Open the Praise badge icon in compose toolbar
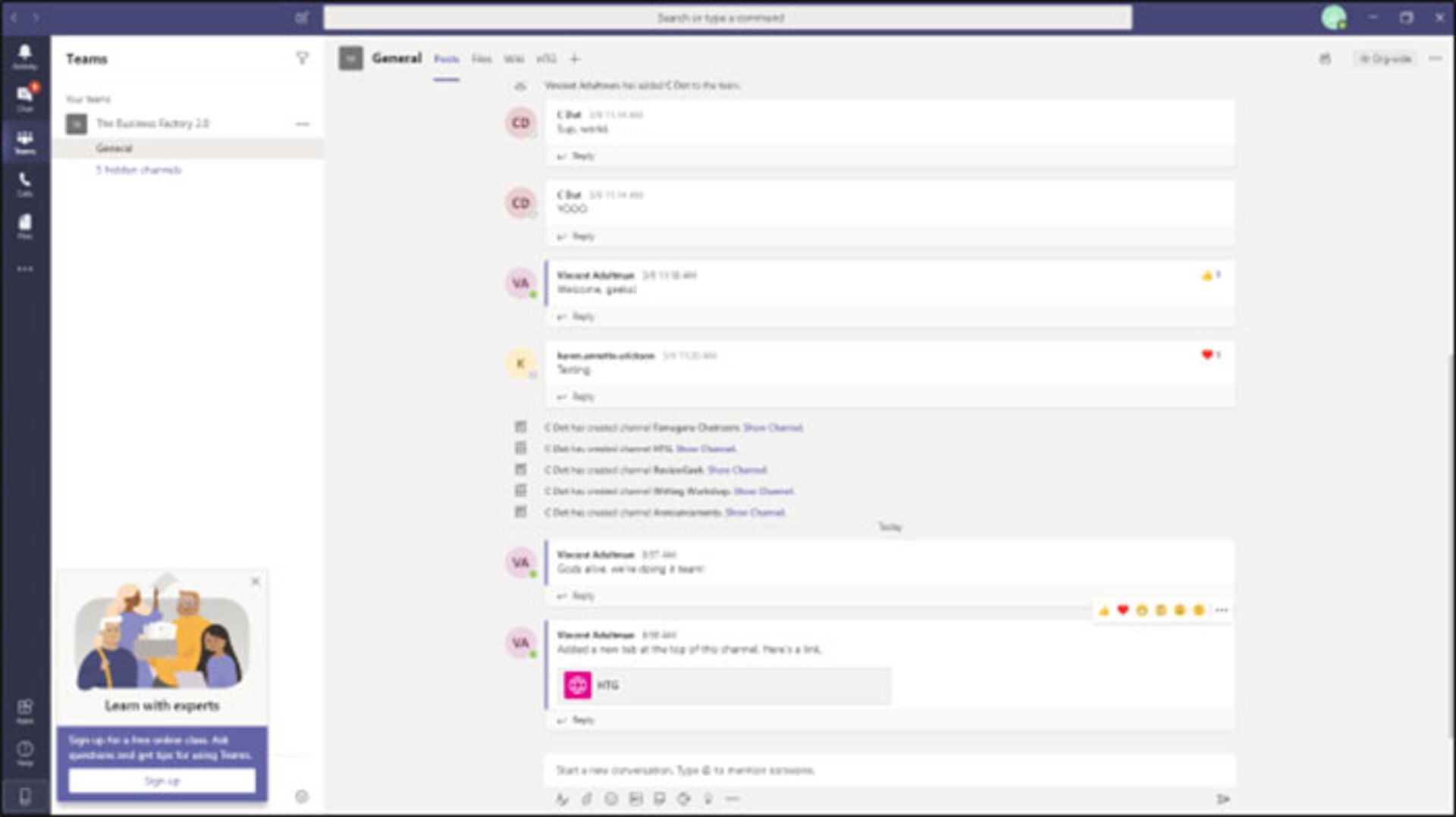Image resolution: width=1456 pixels, height=817 pixels. [708, 799]
